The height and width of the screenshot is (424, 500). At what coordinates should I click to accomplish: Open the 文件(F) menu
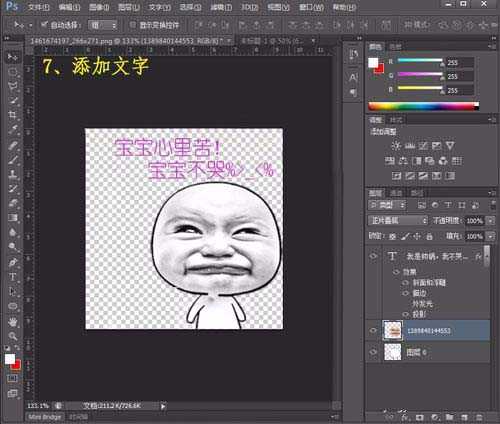39,7
